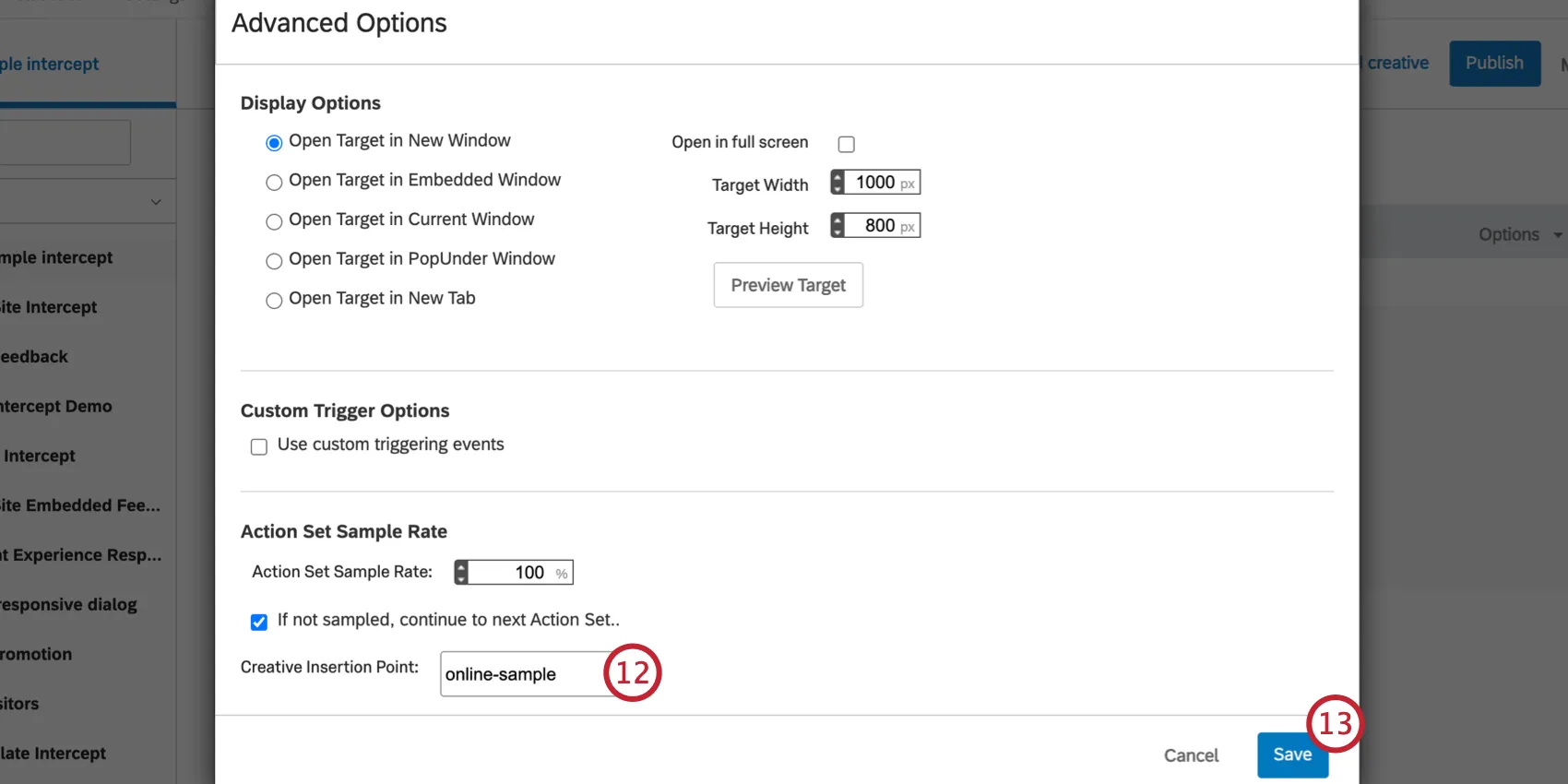Click the Preview Target button

coord(788,285)
